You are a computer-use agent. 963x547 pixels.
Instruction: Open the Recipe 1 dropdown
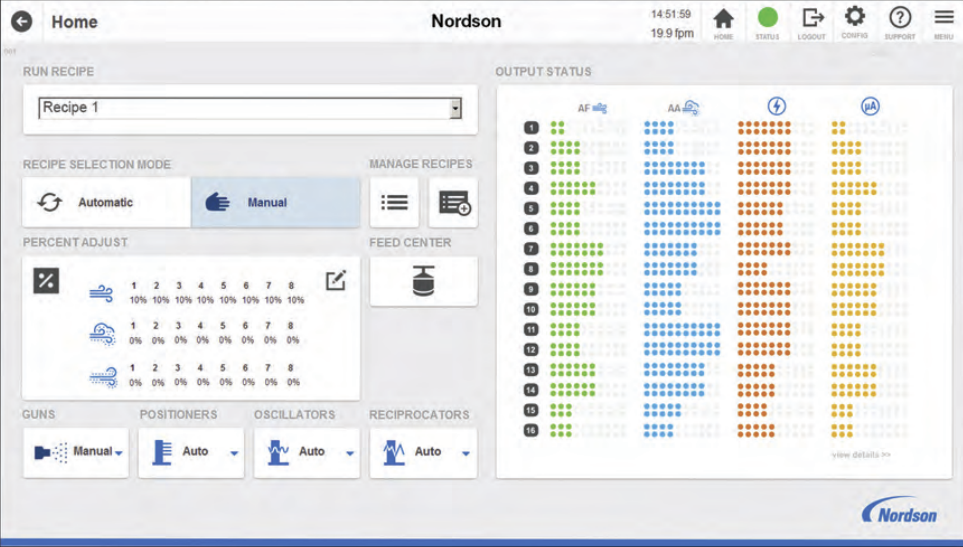pos(250,108)
